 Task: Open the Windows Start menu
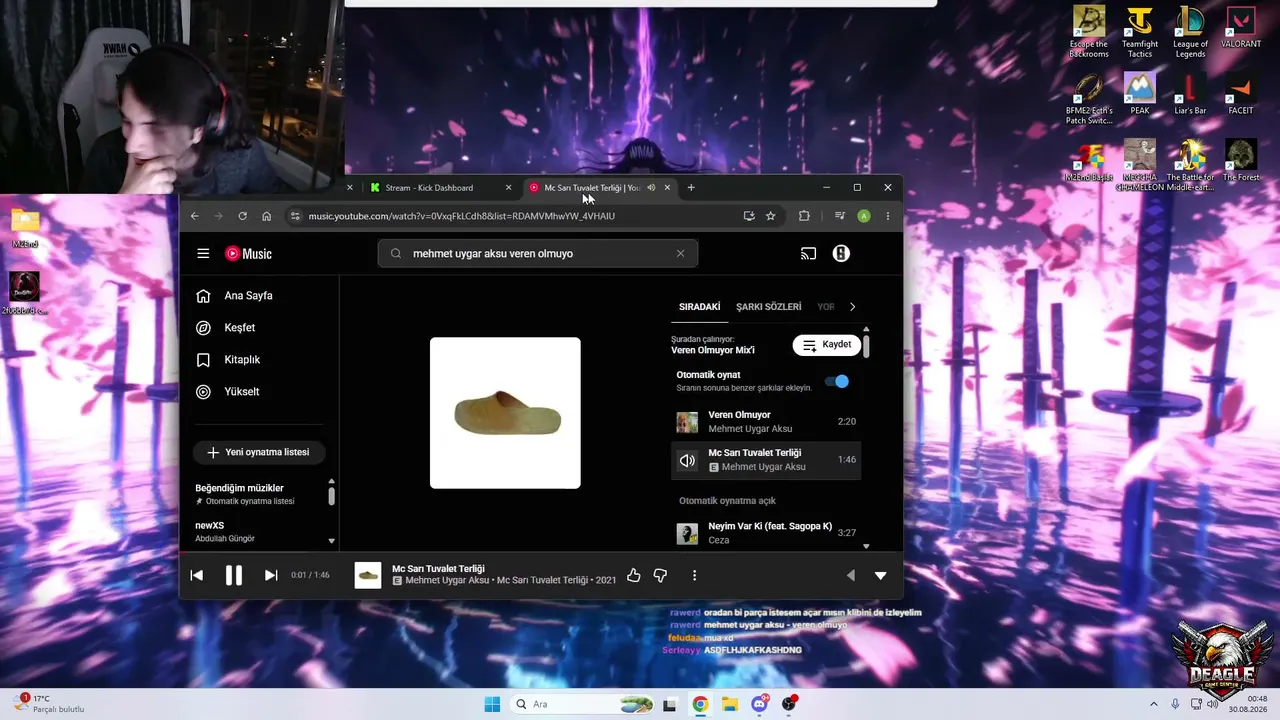point(492,704)
